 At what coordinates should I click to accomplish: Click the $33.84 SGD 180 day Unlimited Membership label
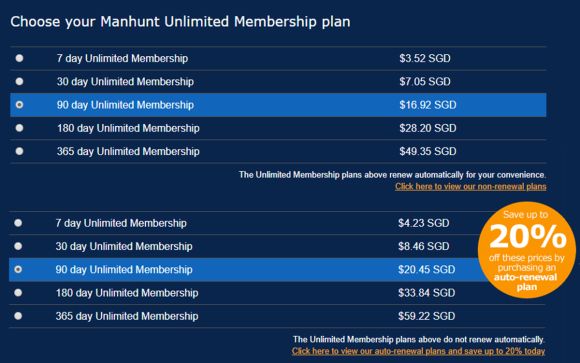(127, 293)
